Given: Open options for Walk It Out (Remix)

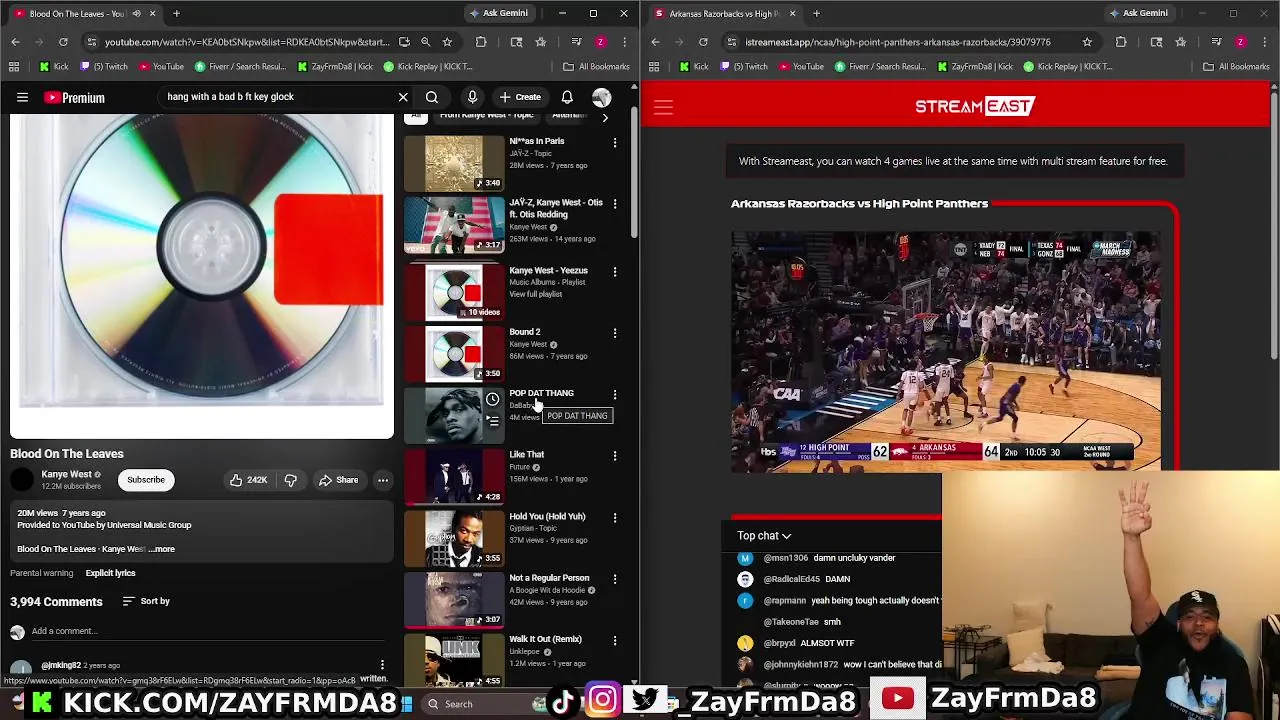Looking at the screenshot, I should (615, 640).
